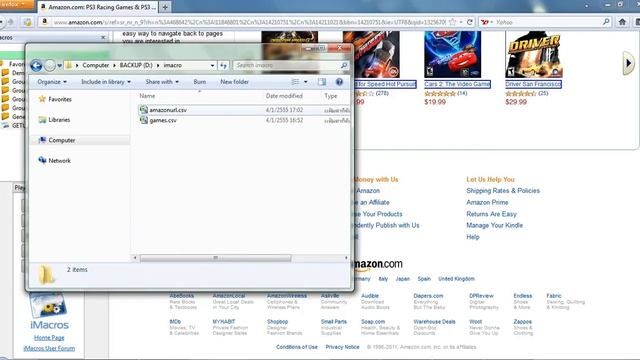
Task: Click the Explorer refresh button next to the address bar
Action: point(223,65)
